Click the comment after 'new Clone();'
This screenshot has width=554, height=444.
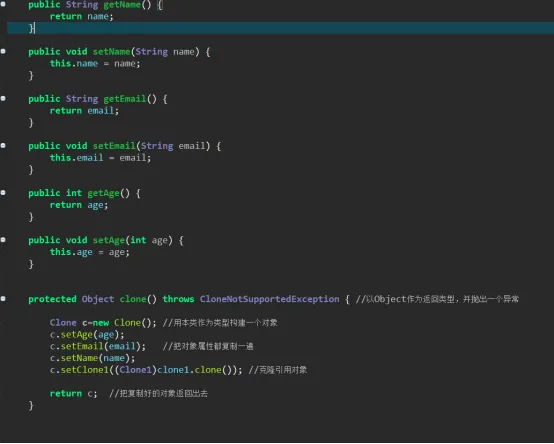[220, 322]
